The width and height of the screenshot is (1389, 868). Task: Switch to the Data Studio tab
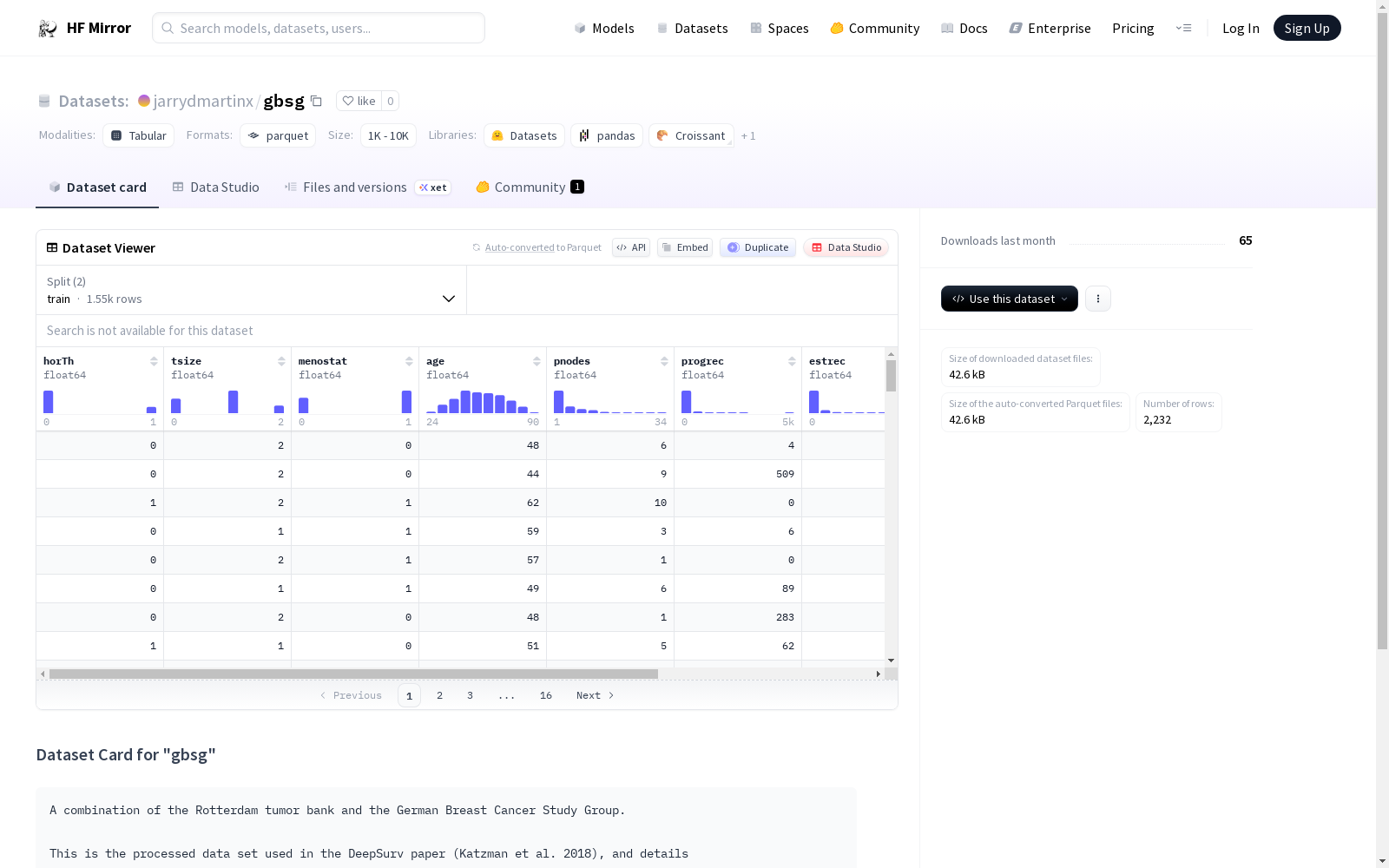click(x=215, y=187)
